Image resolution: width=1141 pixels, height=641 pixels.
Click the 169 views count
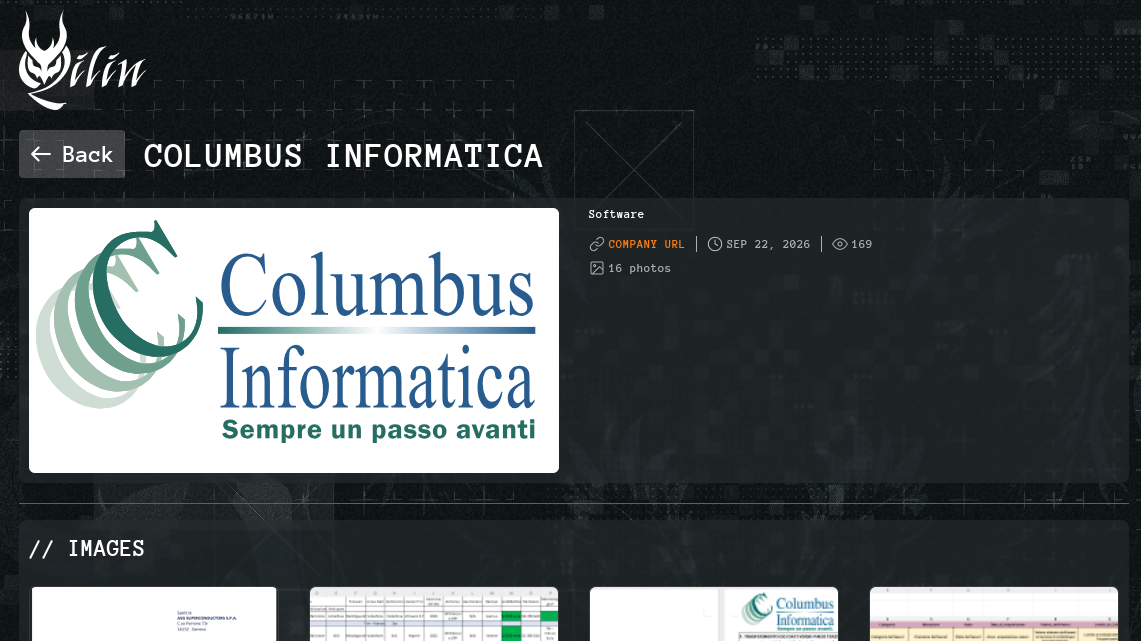[x=862, y=244]
